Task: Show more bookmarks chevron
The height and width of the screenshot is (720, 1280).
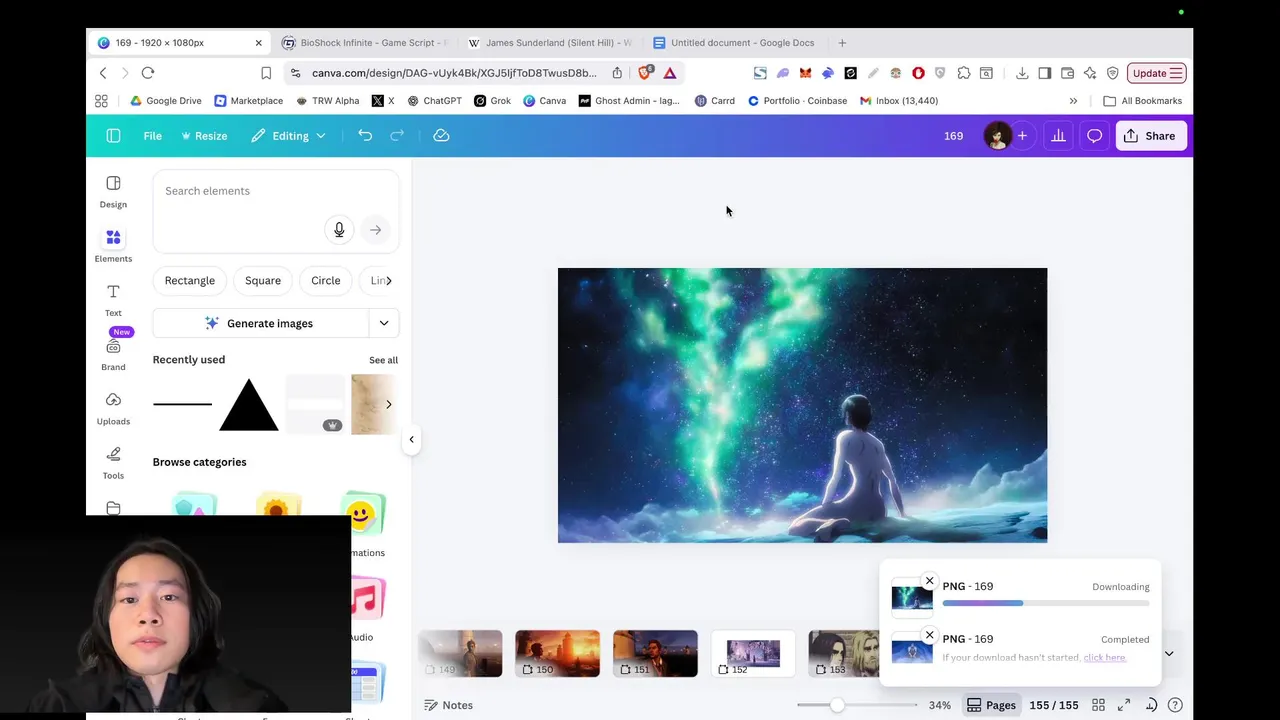Action: point(1073,101)
